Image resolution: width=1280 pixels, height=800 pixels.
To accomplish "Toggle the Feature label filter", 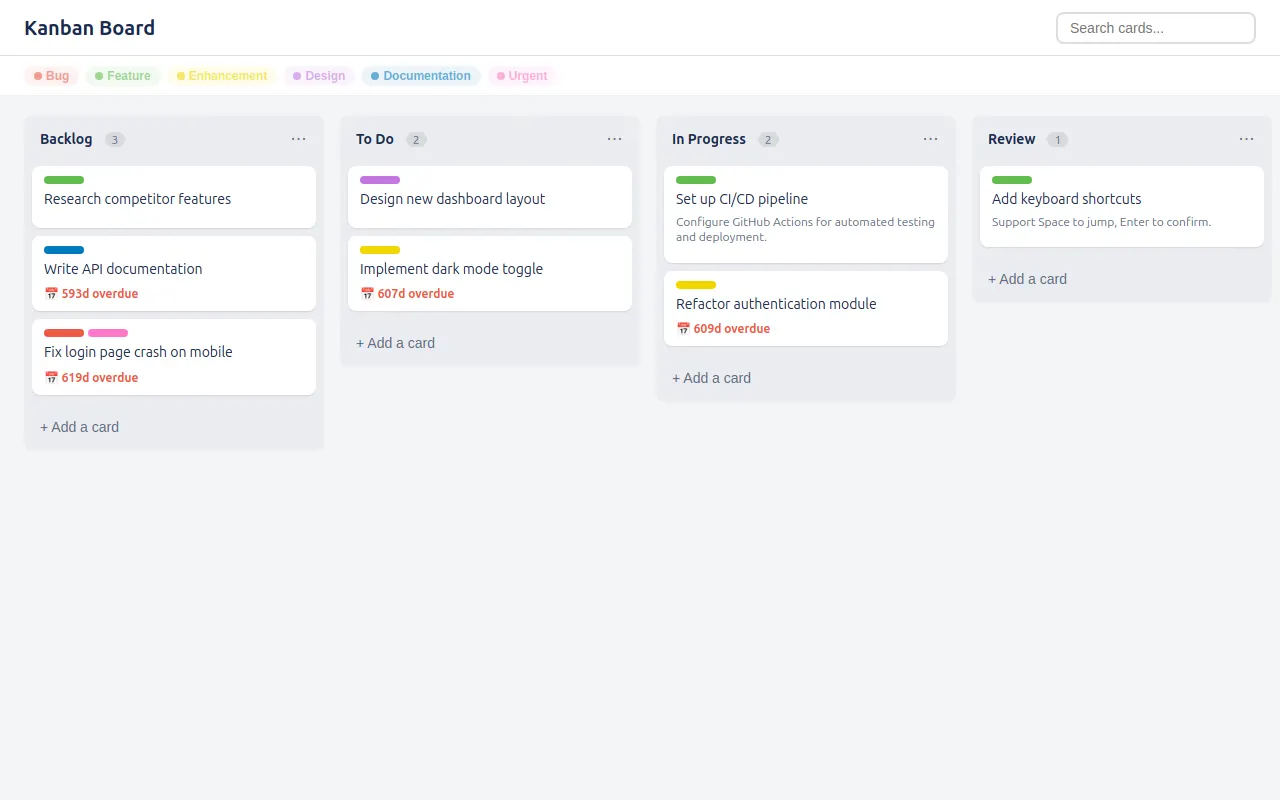I will tap(123, 76).
